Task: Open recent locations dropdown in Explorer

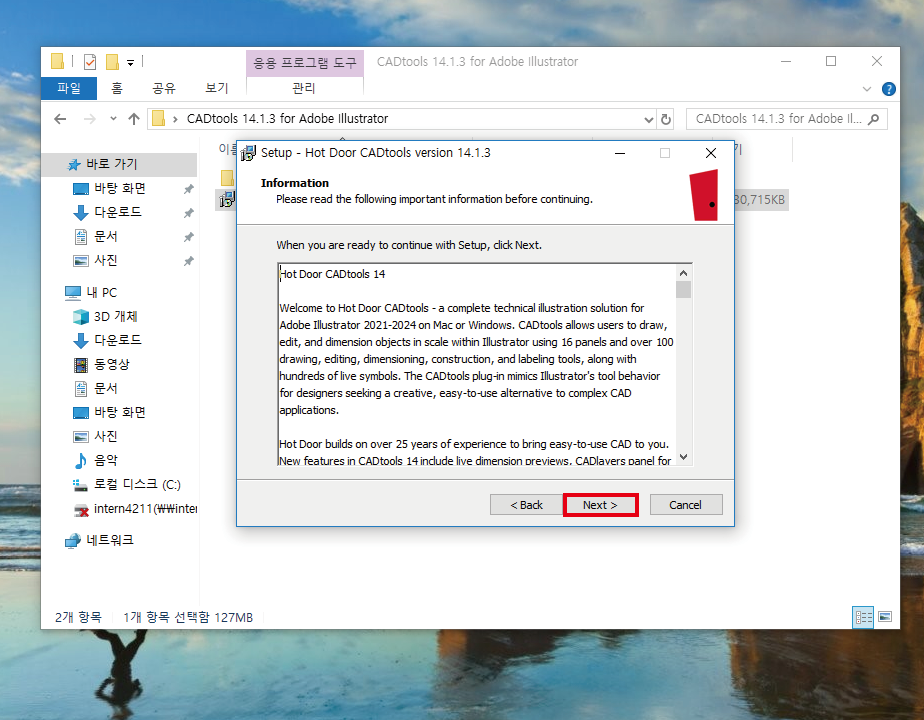Action: (113, 119)
